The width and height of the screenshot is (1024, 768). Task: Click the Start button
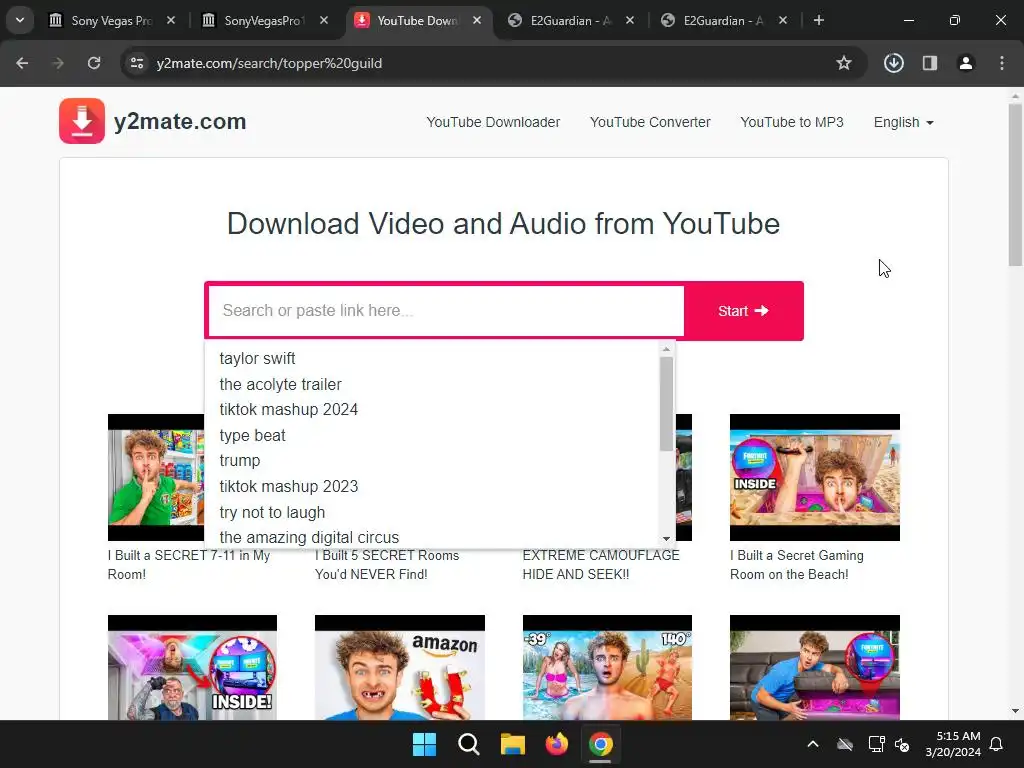click(743, 311)
